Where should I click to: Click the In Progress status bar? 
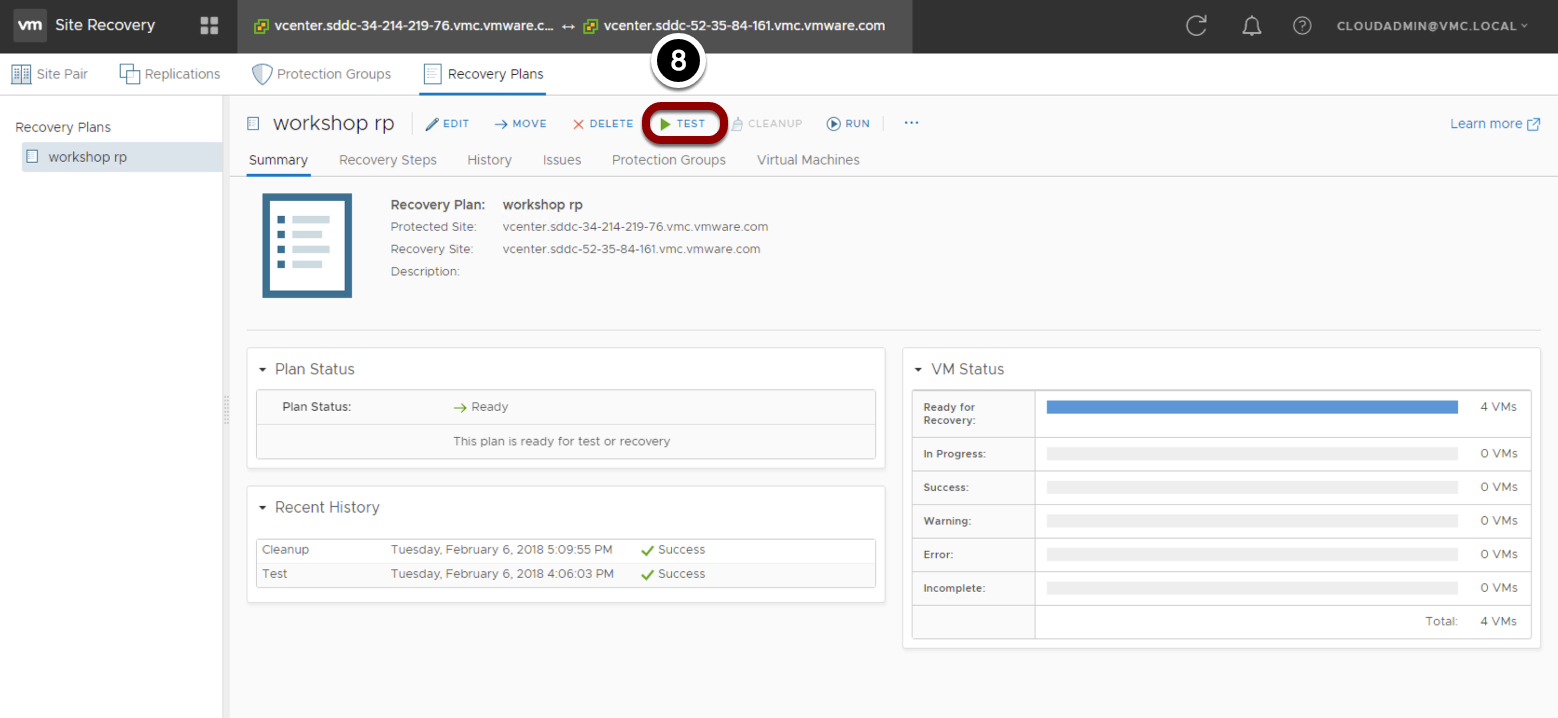[x=1252, y=454]
